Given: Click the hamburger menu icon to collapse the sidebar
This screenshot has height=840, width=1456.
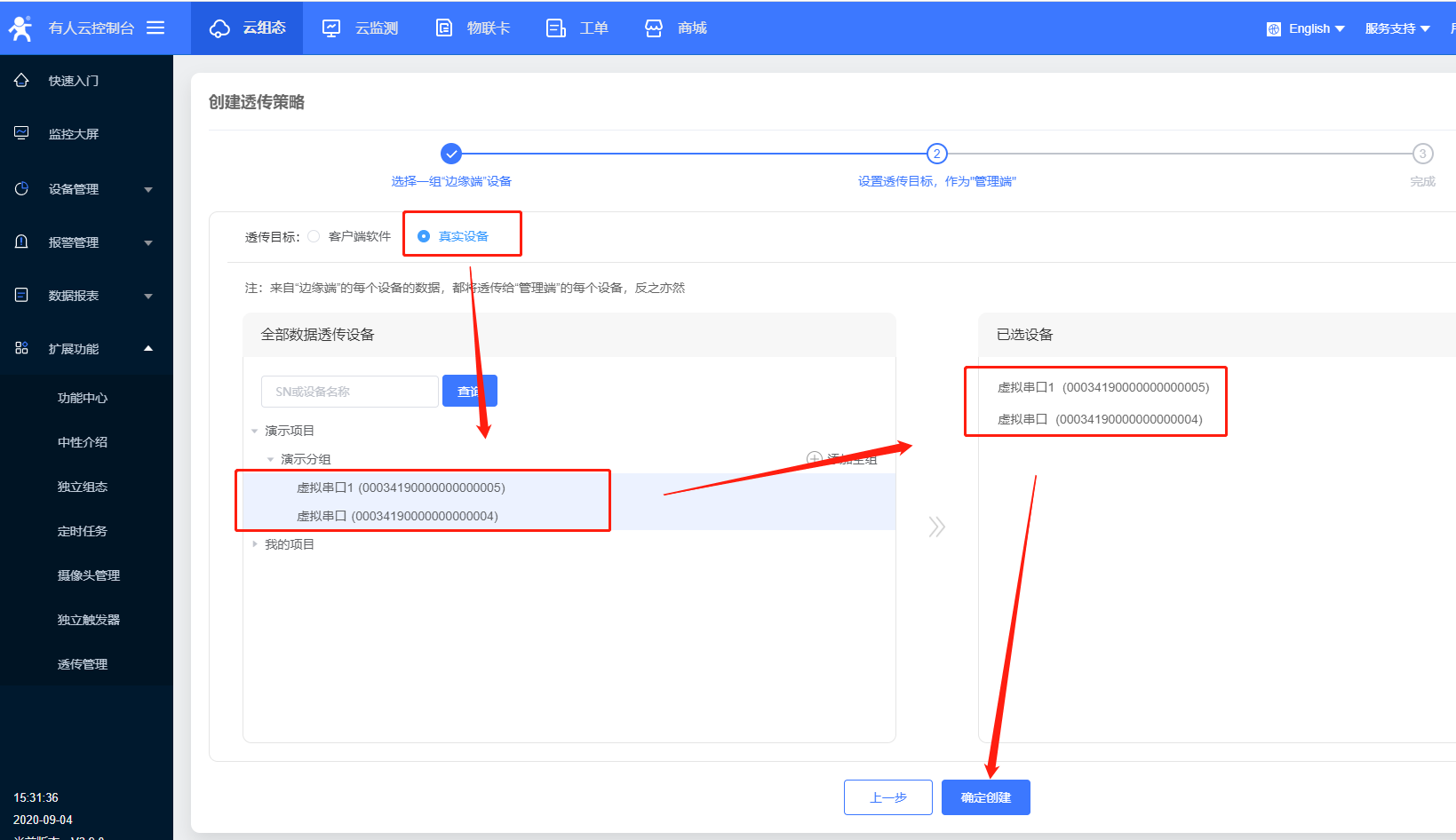Looking at the screenshot, I should point(155,28).
